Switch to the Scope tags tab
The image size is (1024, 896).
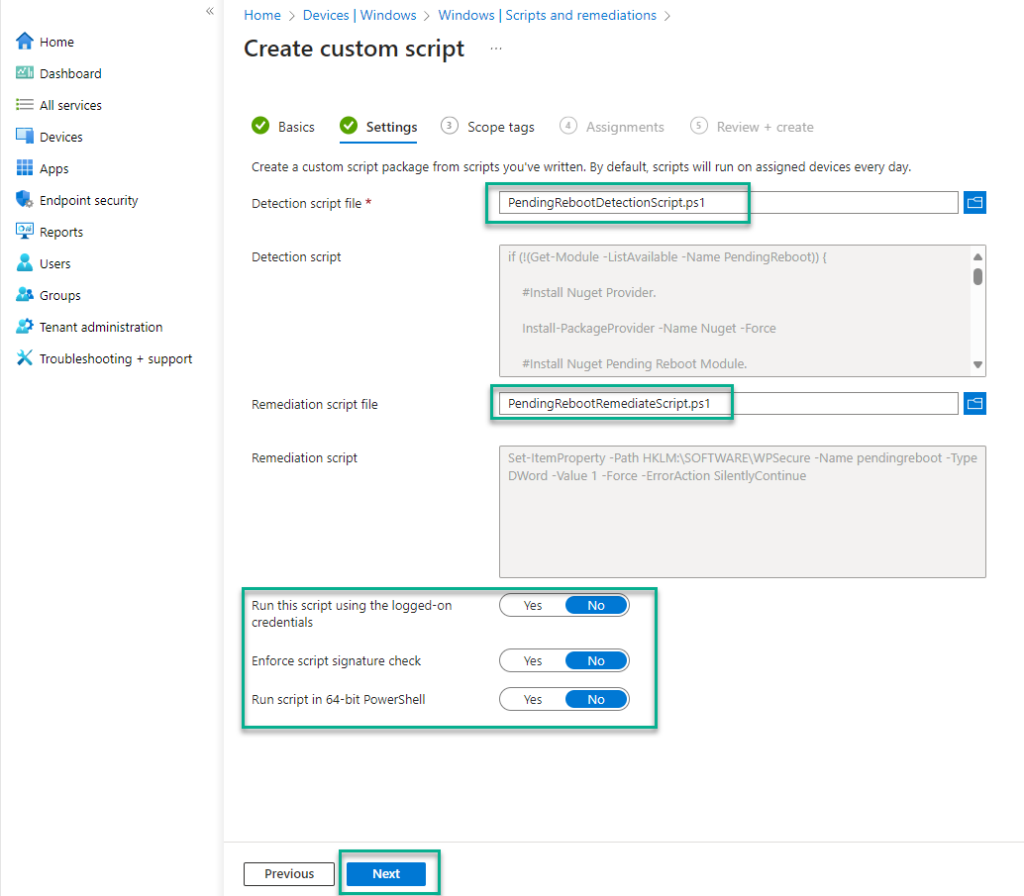point(488,127)
